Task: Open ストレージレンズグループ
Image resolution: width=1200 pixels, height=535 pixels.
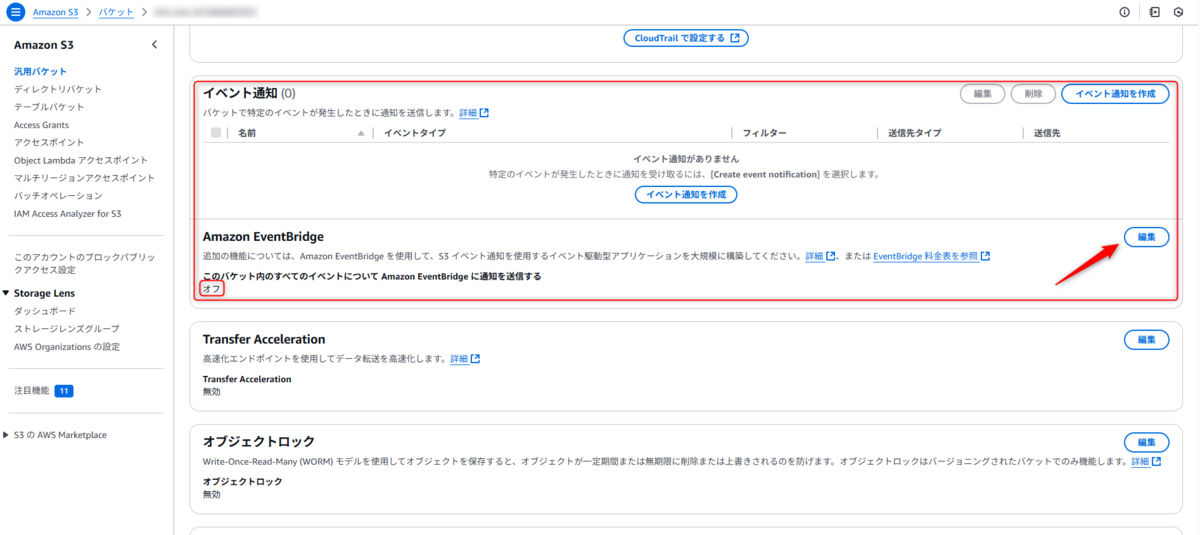Action: (67, 329)
